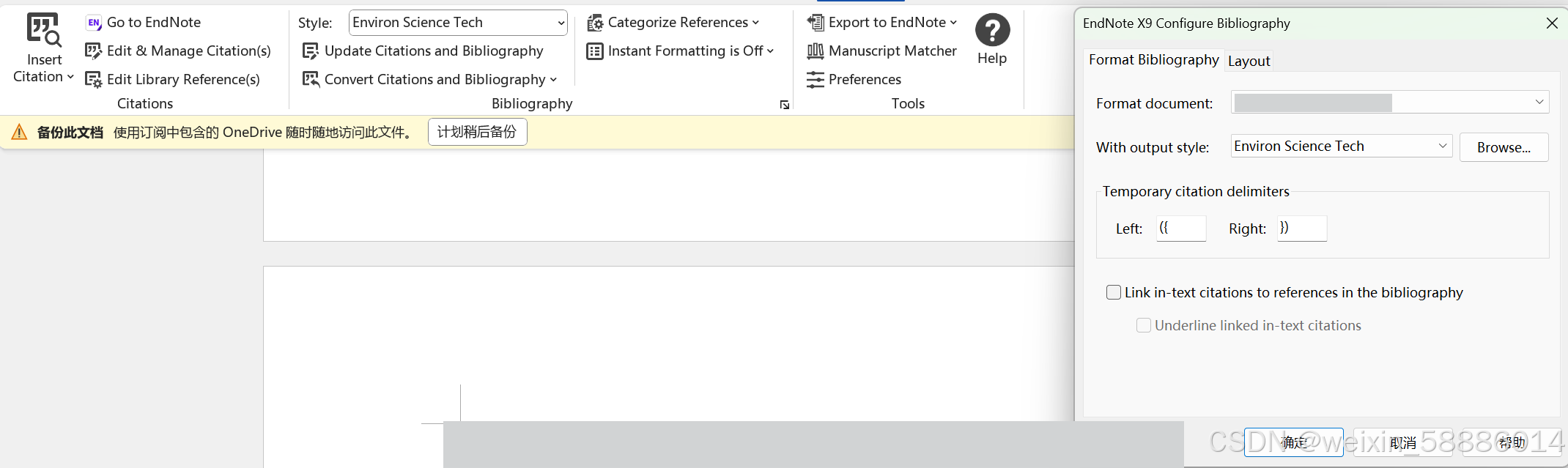The height and width of the screenshot is (468, 1568).
Task: Toggle Underline linked in-text citations checkbox
Action: (1144, 325)
